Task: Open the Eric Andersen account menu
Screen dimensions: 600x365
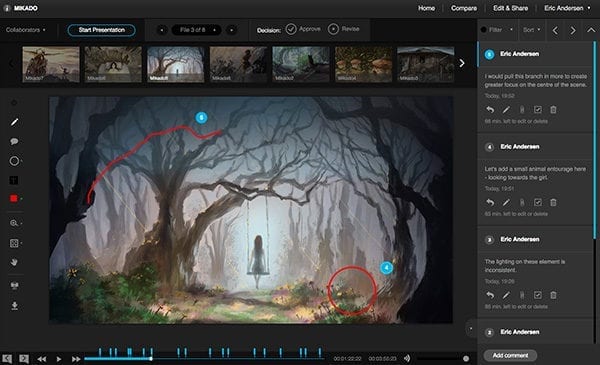Action: pos(567,8)
